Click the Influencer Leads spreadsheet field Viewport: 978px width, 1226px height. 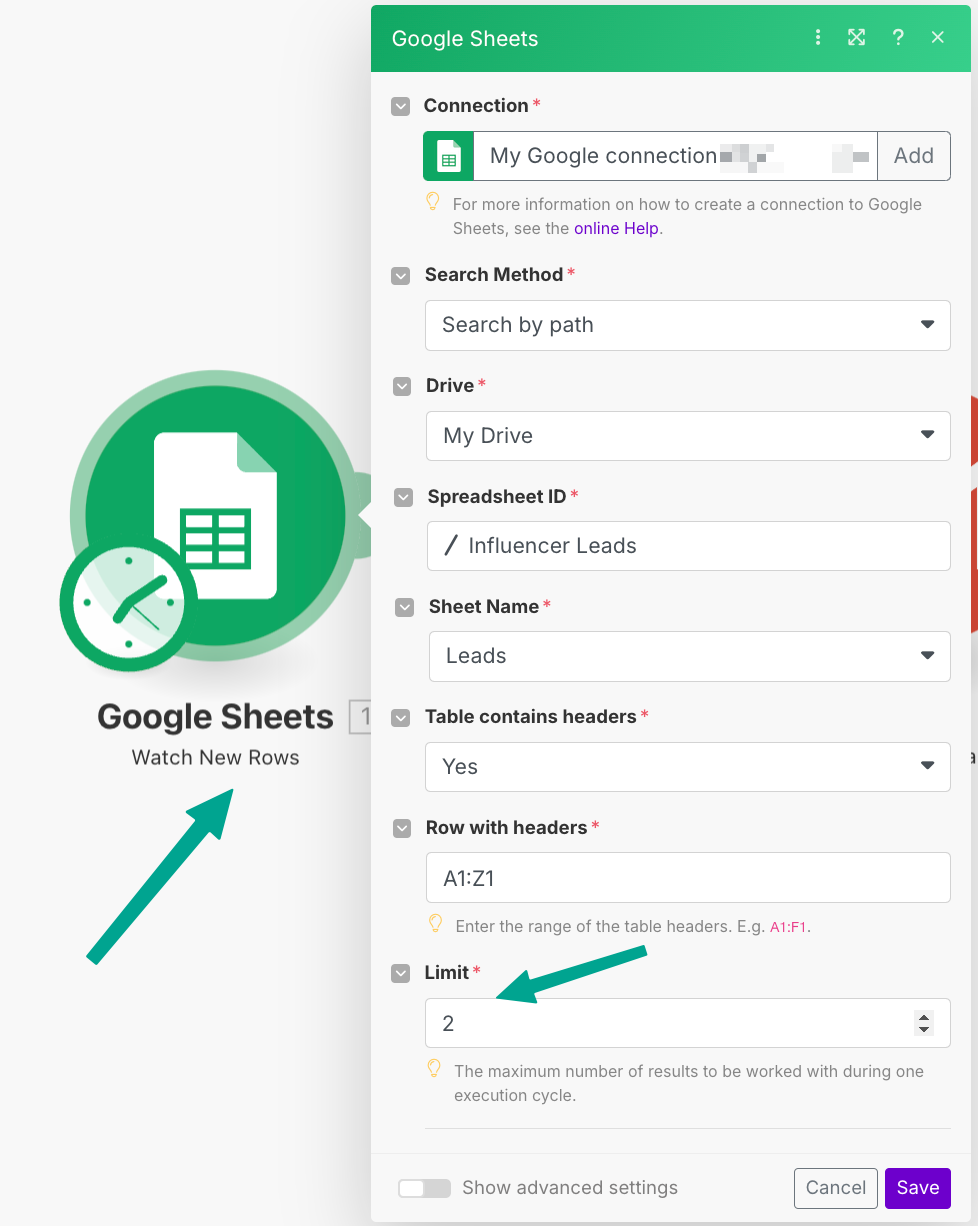tap(689, 546)
